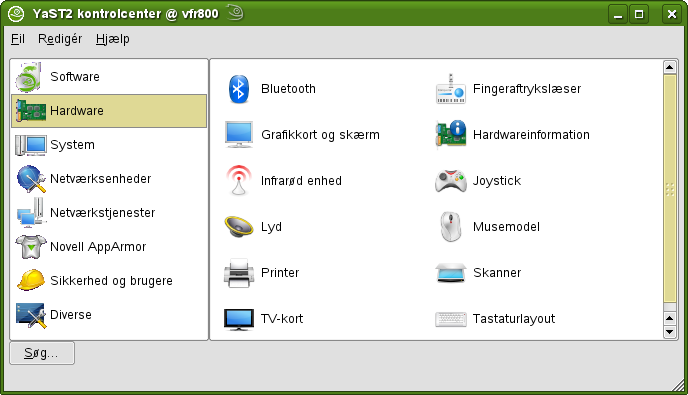Click the TV-kort module label
Viewport: 688px width, 395px height.
[x=282, y=319]
